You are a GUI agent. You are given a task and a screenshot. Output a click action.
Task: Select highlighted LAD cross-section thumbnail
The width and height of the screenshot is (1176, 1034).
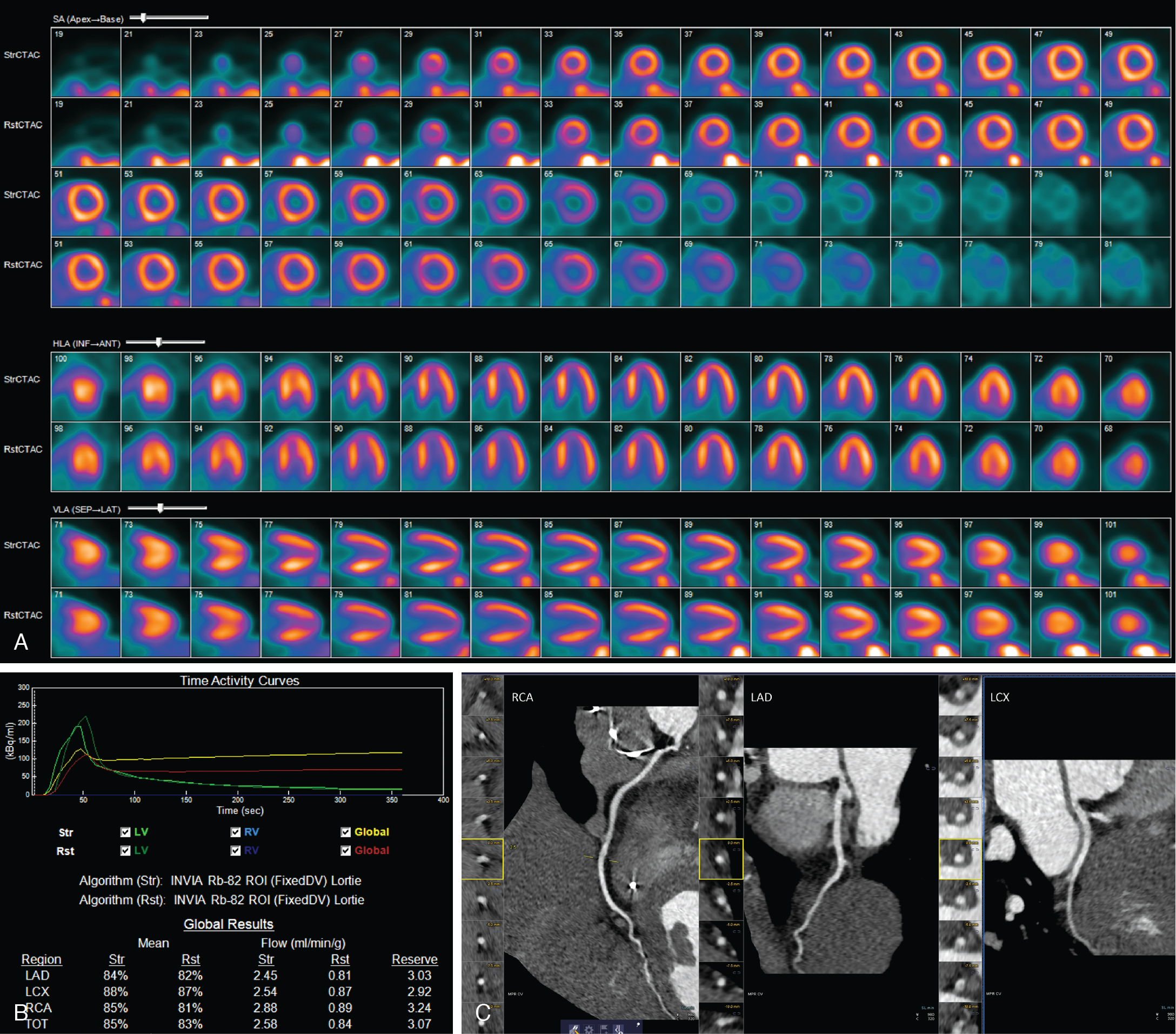[x=721, y=859]
